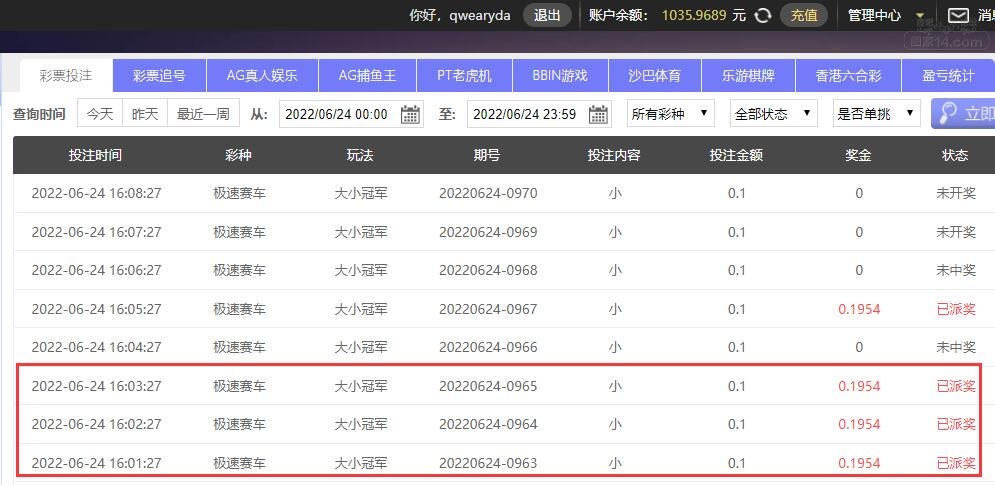Open the 是否单挑 dropdown
The height and width of the screenshot is (485, 995).
tap(876, 114)
